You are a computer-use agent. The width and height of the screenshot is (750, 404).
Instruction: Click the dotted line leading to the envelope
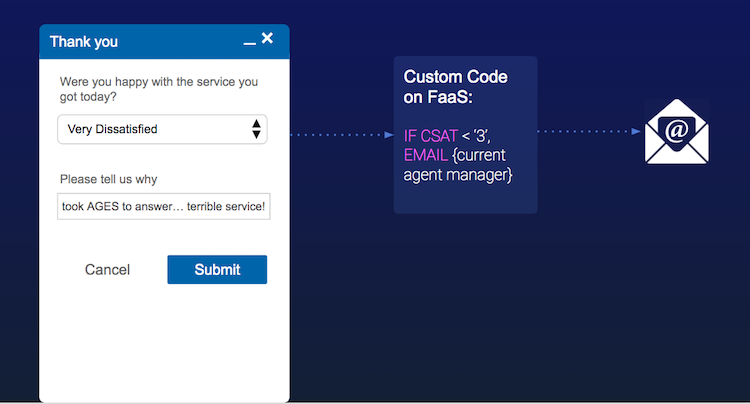point(585,131)
